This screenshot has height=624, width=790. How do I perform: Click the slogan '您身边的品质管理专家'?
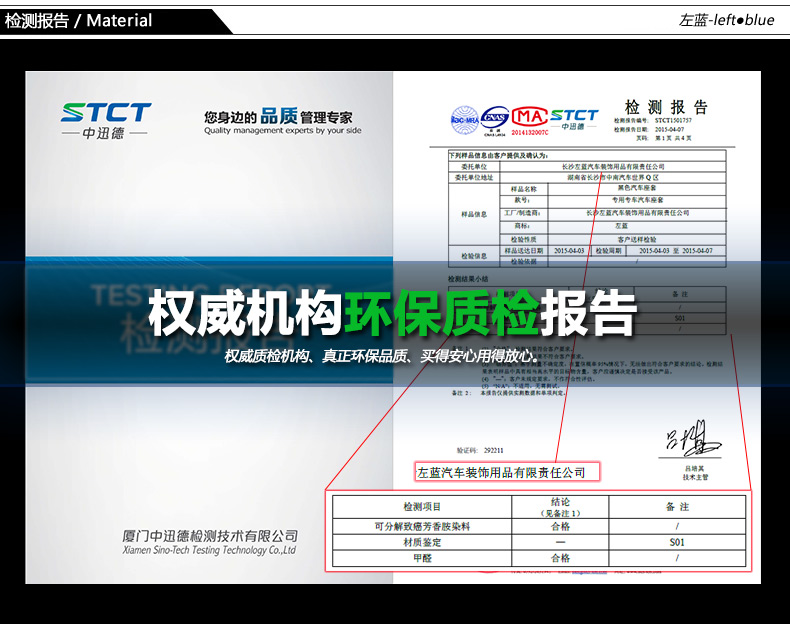278,117
